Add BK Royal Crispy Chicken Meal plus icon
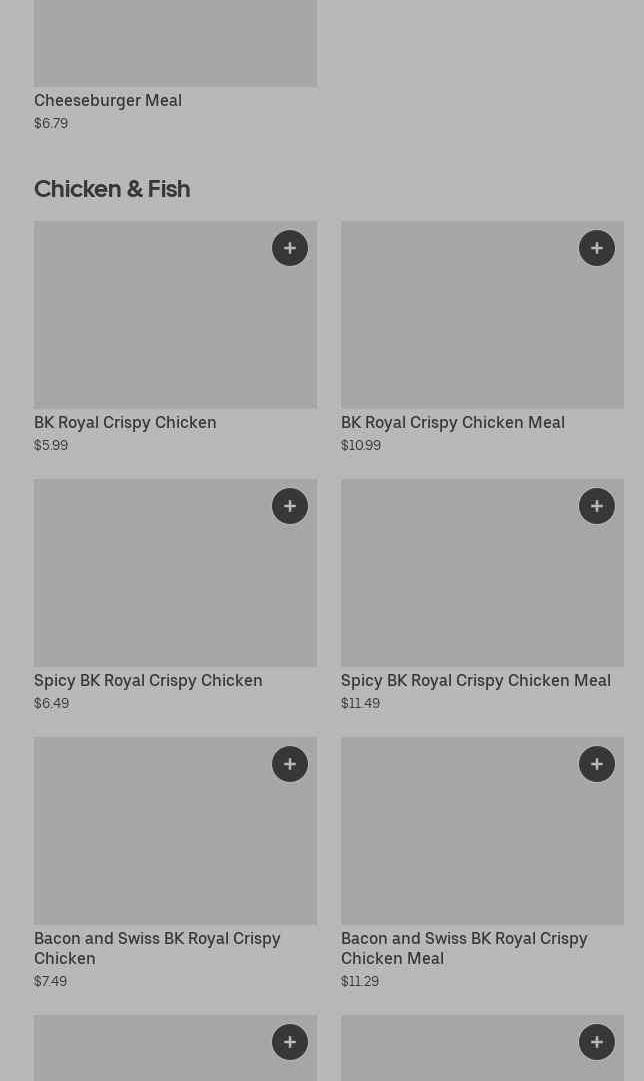This screenshot has height=1081, width=644. (596, 248)
